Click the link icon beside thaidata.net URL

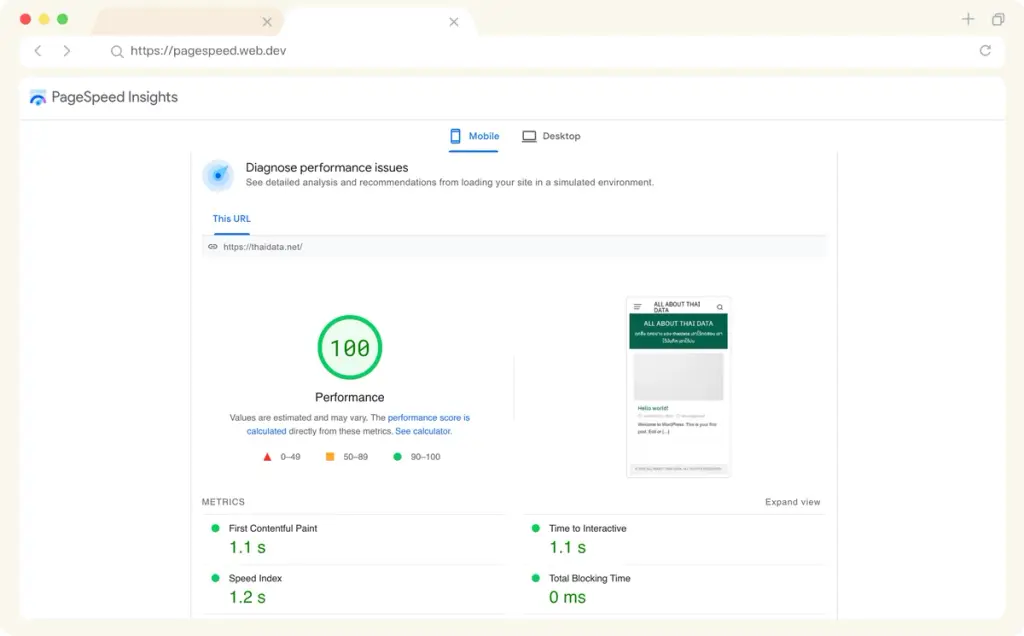click(213, 247)
